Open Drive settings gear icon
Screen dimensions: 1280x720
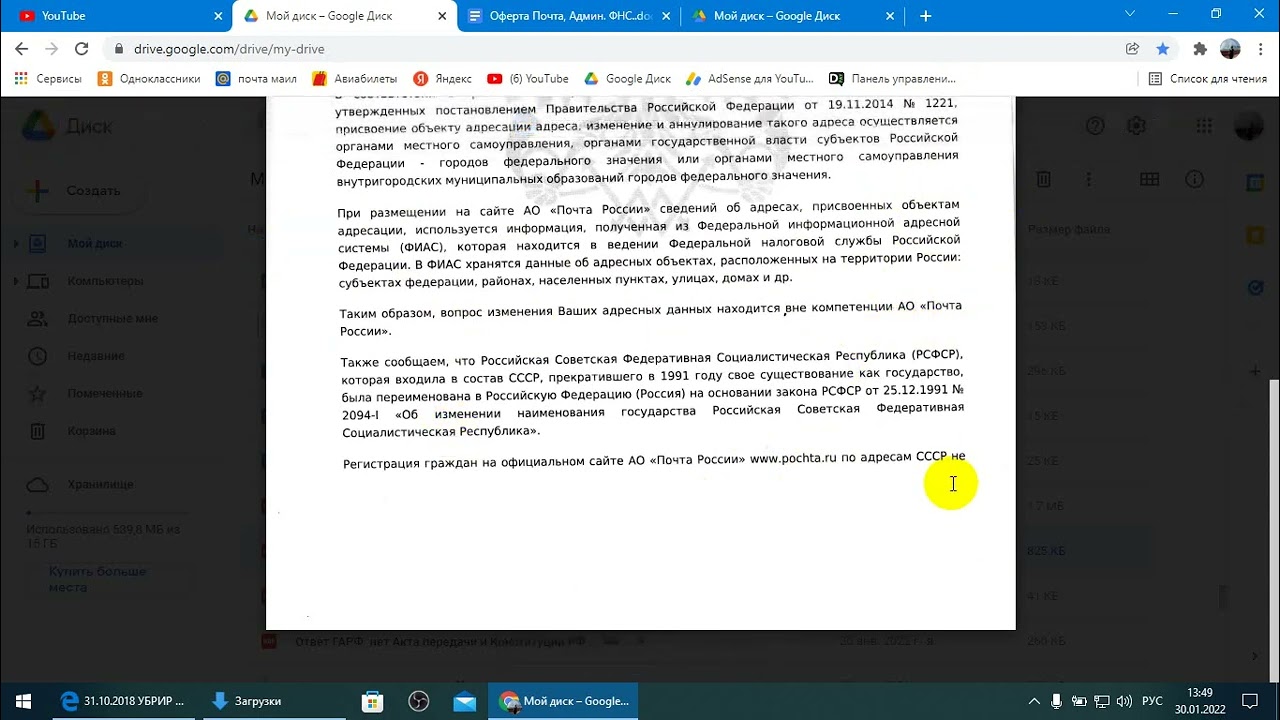point(1136,126)
